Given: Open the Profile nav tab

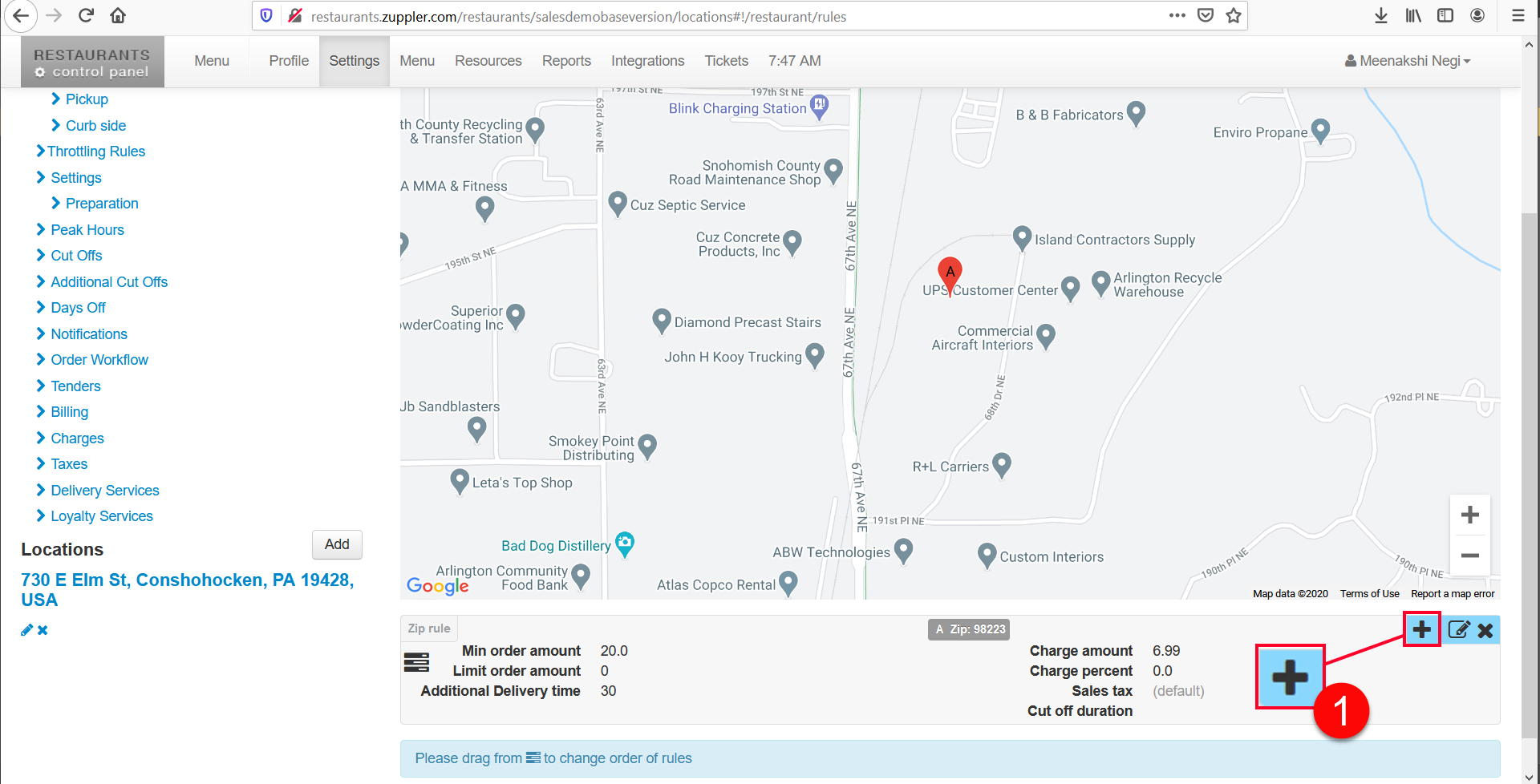Looking at the screenshot, I should coord(289,61).
